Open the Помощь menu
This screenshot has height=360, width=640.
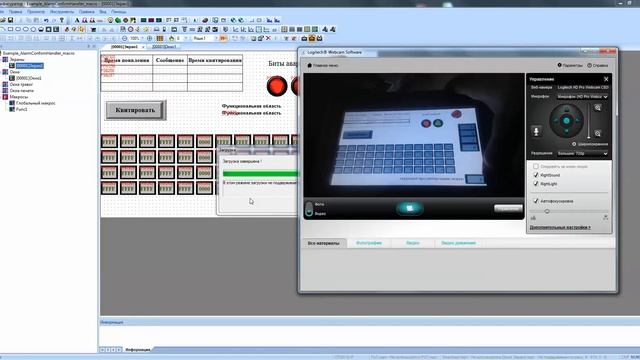[x=119, y=12]
